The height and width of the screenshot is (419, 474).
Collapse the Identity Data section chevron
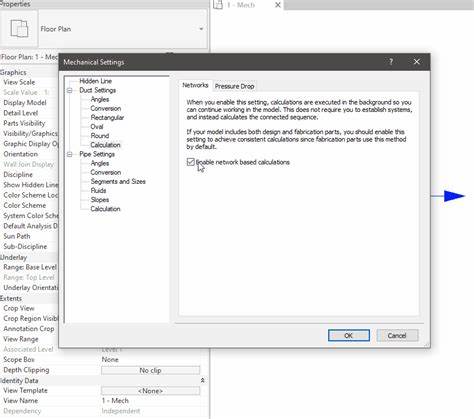pyautogui.click(x=202, y=380)
